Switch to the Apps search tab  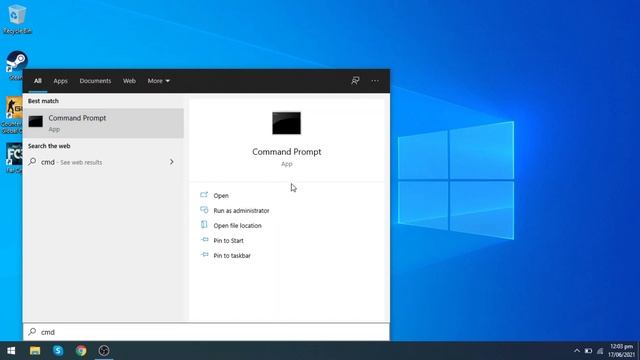60,81
